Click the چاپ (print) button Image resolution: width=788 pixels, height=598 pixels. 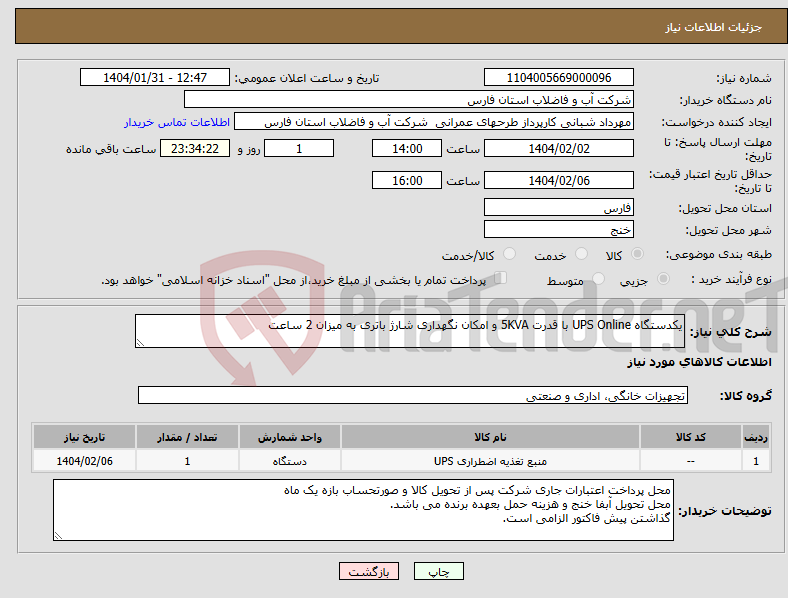438,571
